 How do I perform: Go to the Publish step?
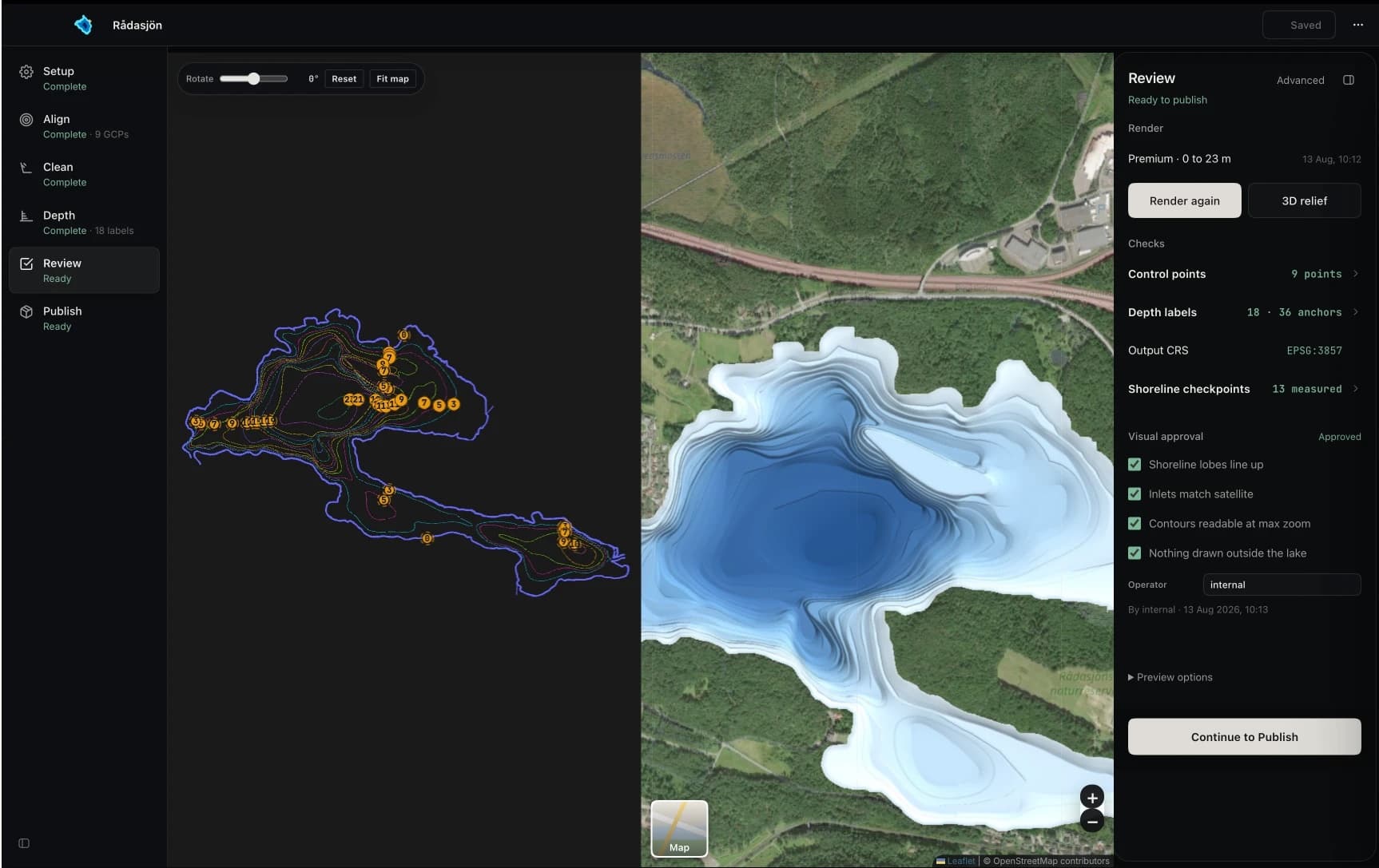tap(84, 318)
